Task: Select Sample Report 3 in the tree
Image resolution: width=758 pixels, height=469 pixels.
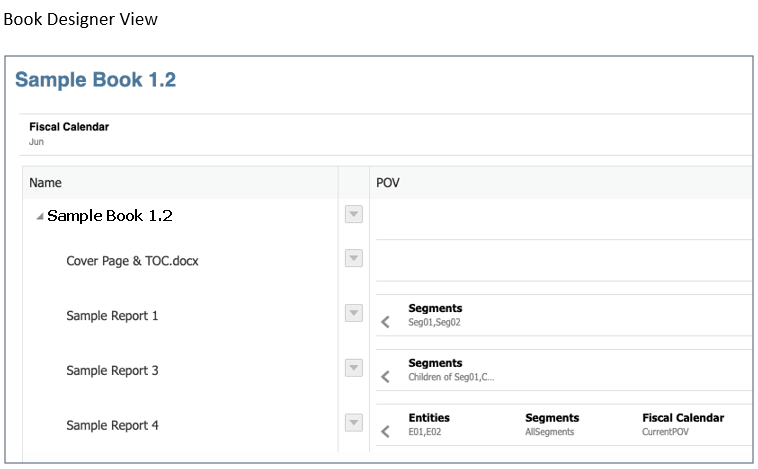Action: (x=112, y=371)
